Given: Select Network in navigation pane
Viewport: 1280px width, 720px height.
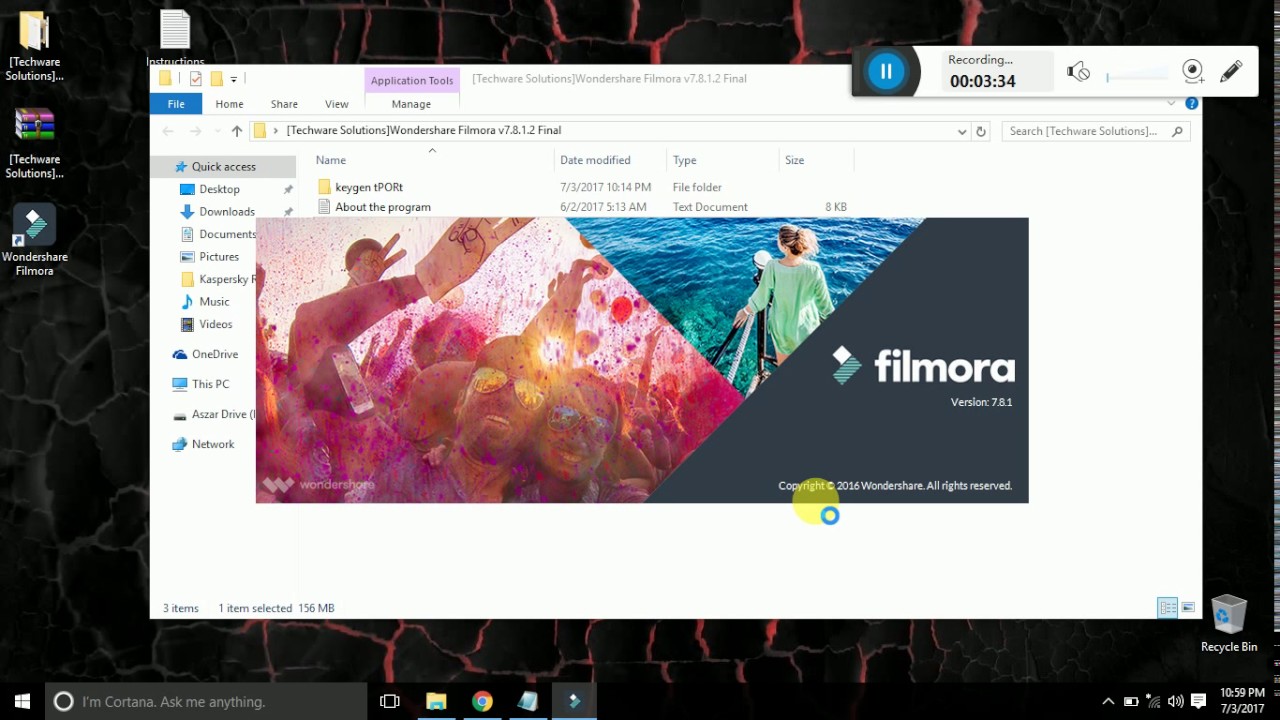Looking at the screenshot, I should 213,444.
